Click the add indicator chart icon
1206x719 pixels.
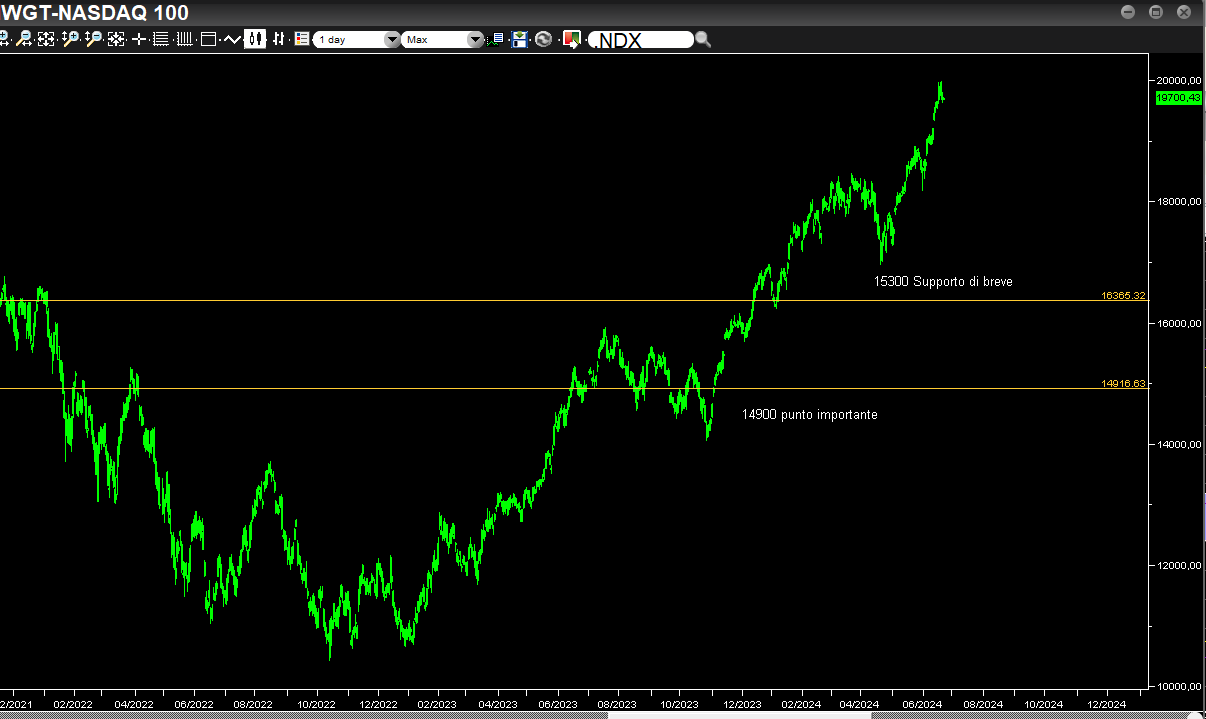496,39
